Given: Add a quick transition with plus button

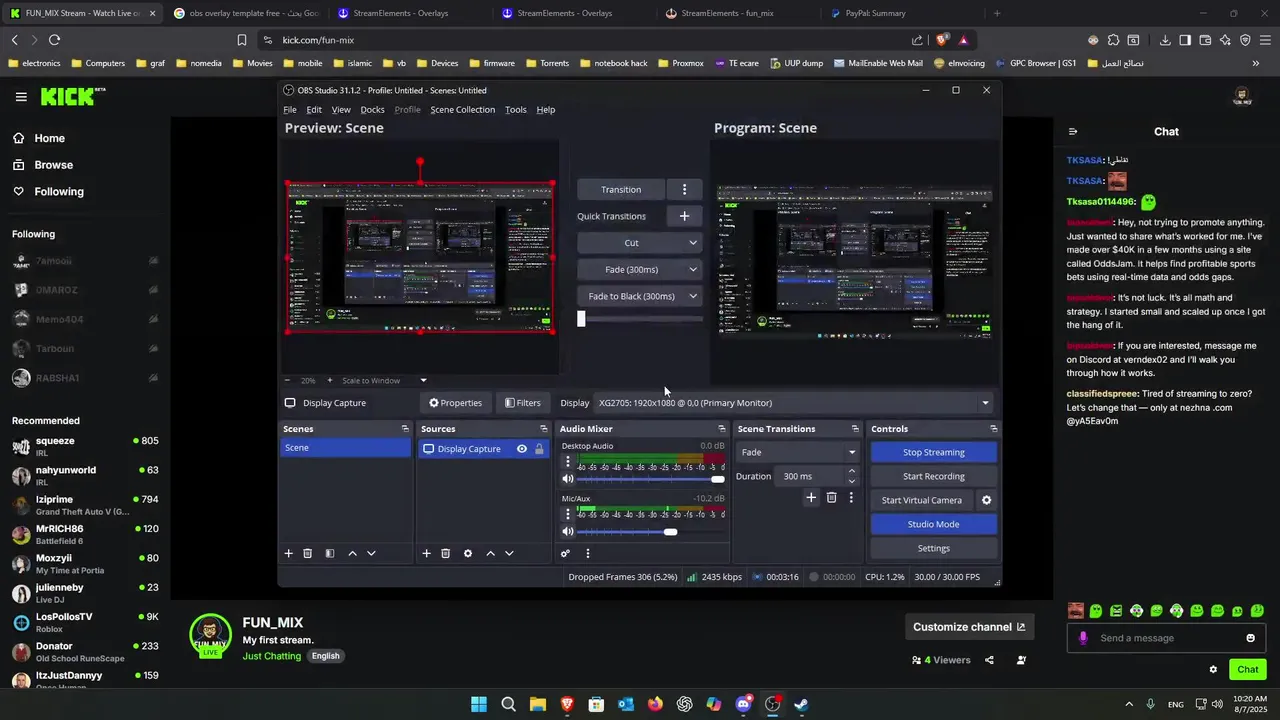Looking at the screenshot, I should pyautogui.click(x=684, y=216).
